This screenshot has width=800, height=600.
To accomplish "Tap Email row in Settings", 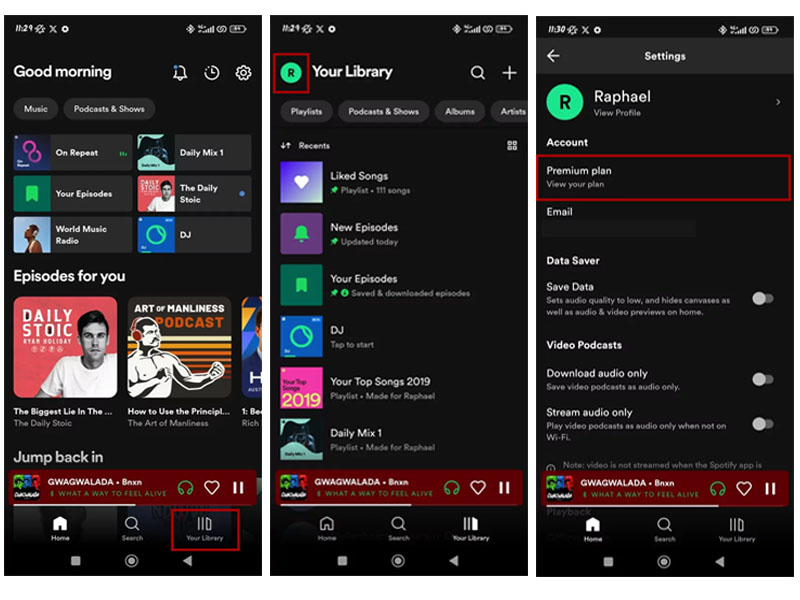I will click(x=663, y=220).
